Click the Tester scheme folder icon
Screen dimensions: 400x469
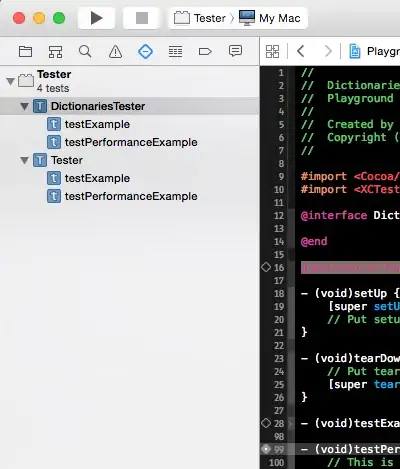182,18
